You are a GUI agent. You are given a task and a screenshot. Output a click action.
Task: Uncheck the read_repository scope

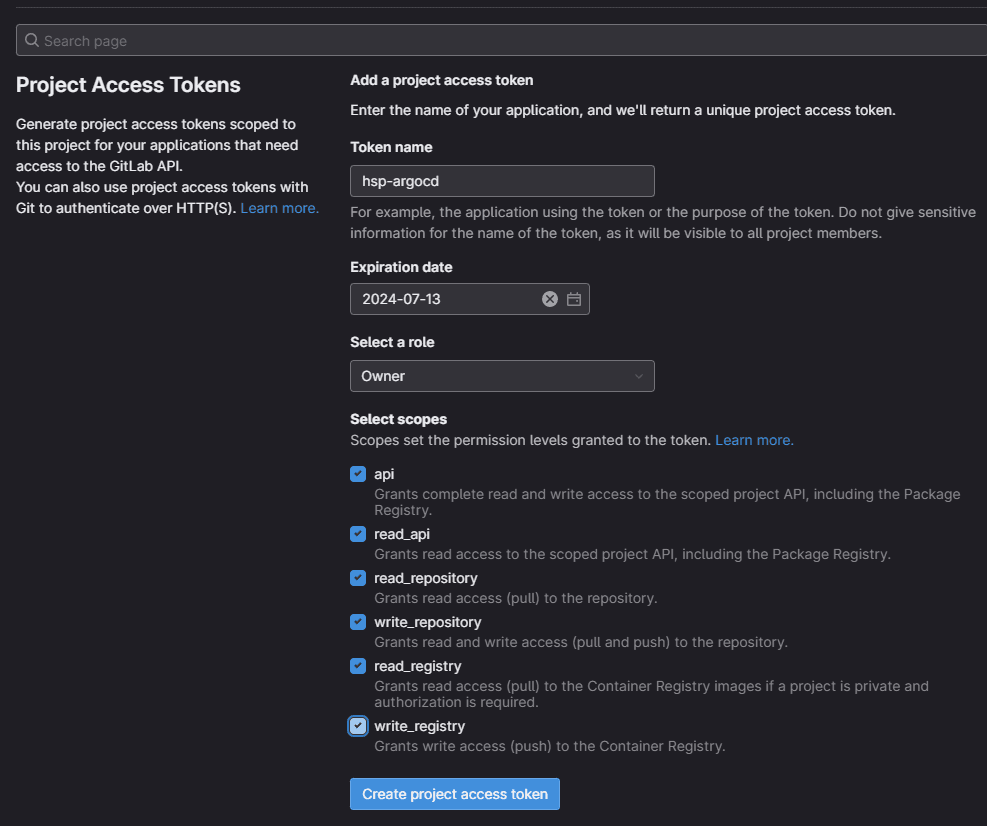pyautogui.click(x=358, y=578)
